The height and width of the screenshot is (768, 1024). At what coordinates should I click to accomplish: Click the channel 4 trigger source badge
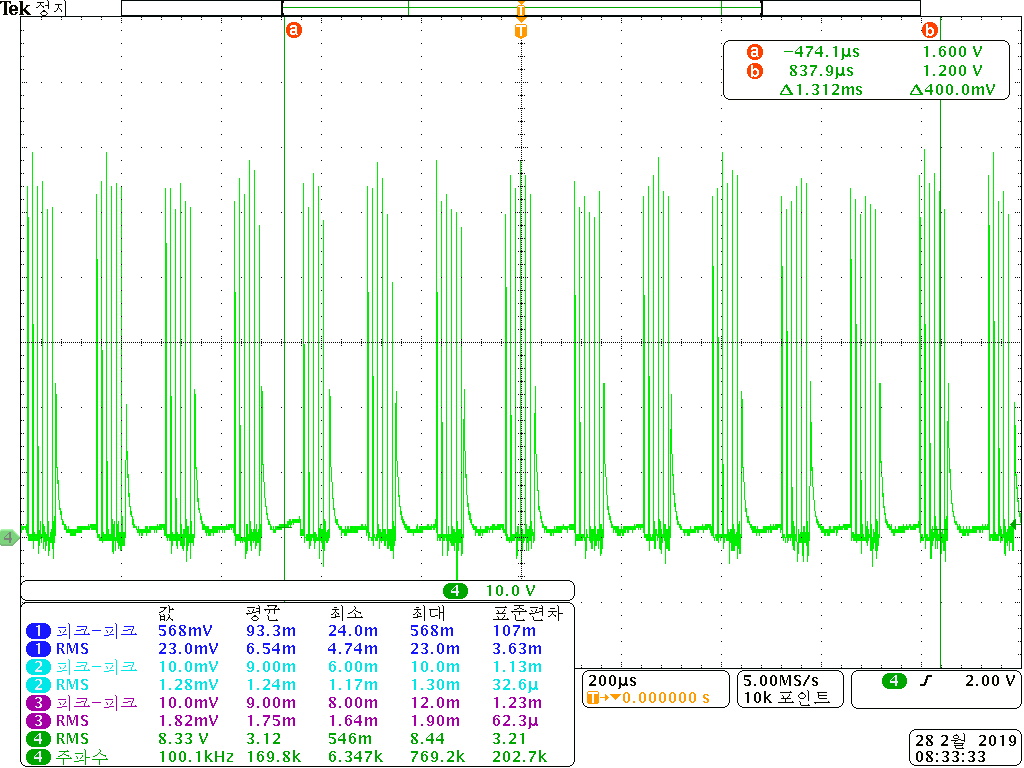click(x=894, y=681)
